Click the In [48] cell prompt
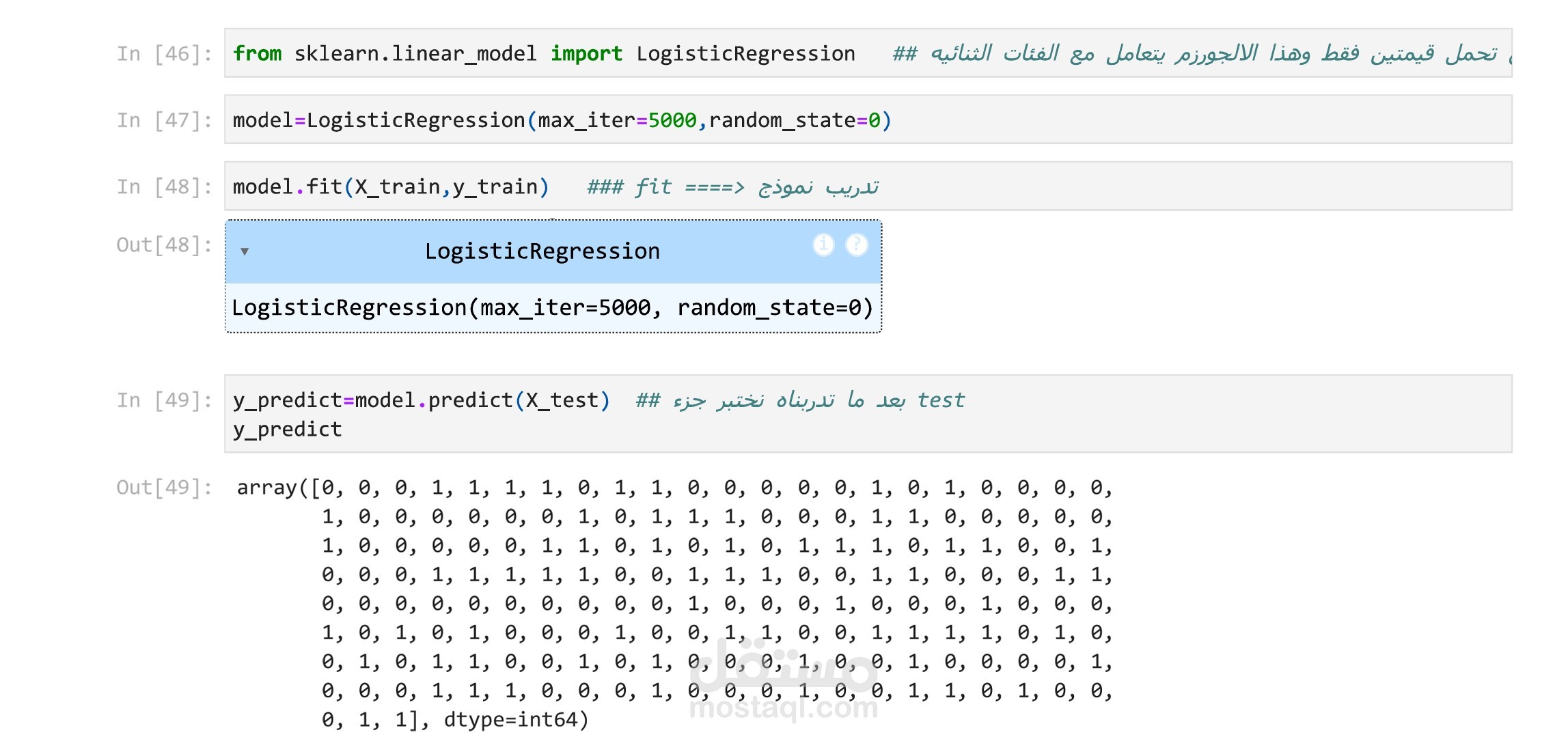1568x739 pixels. coord(164,186)
